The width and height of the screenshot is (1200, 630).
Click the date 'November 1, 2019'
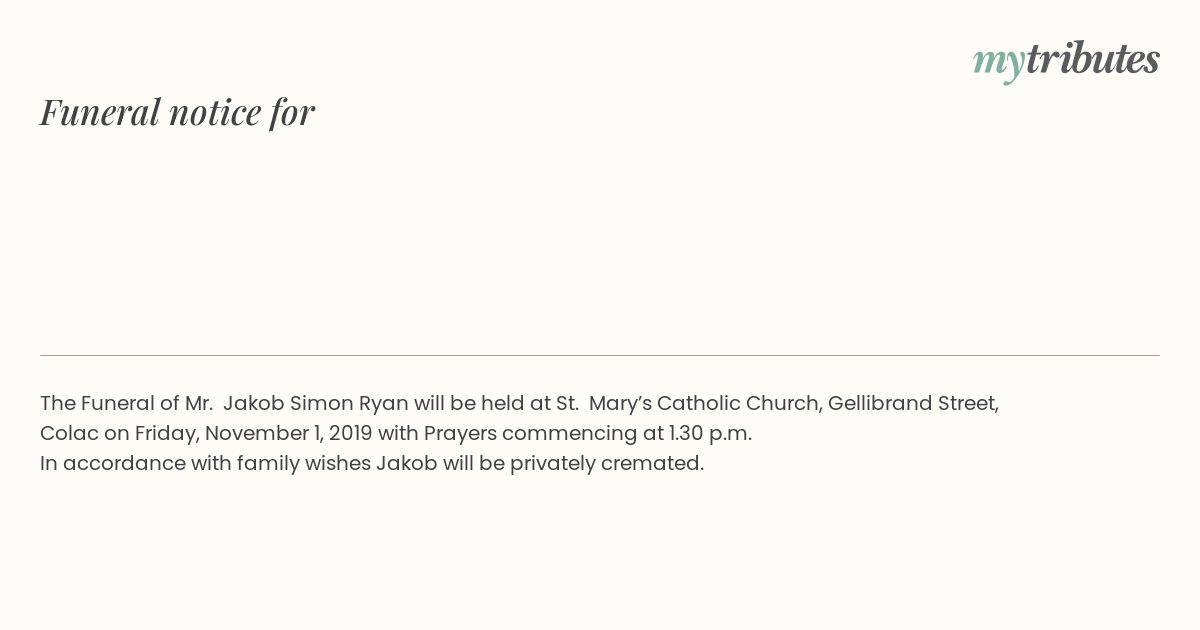288,434
